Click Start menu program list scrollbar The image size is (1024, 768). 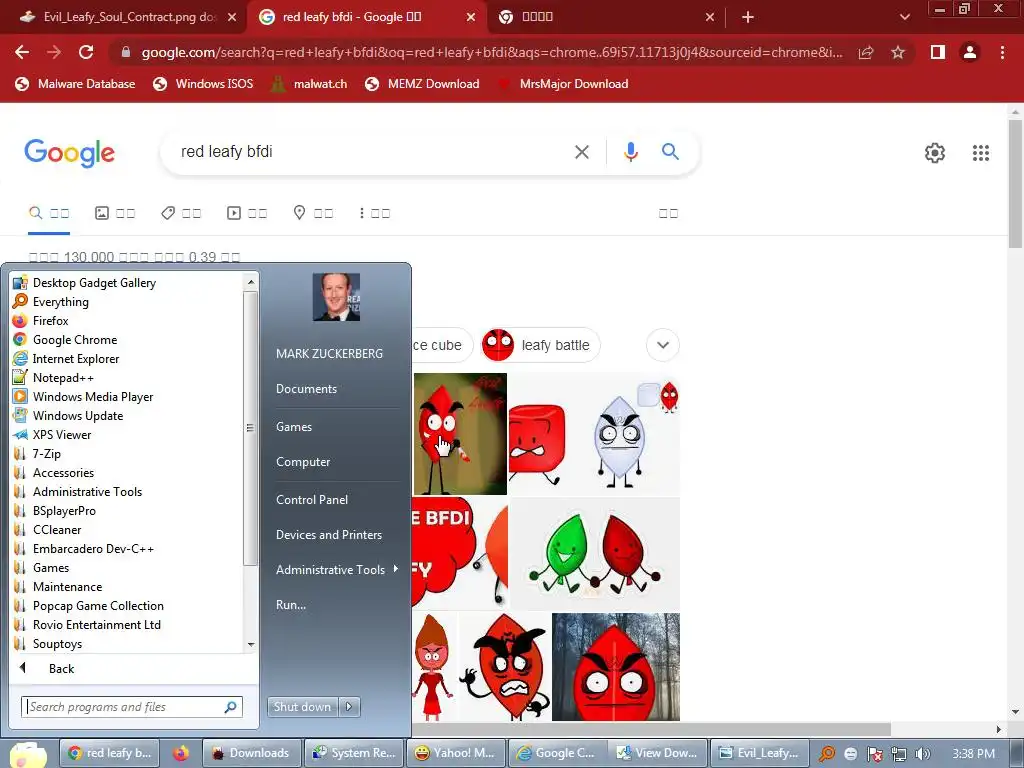[250, 428]
